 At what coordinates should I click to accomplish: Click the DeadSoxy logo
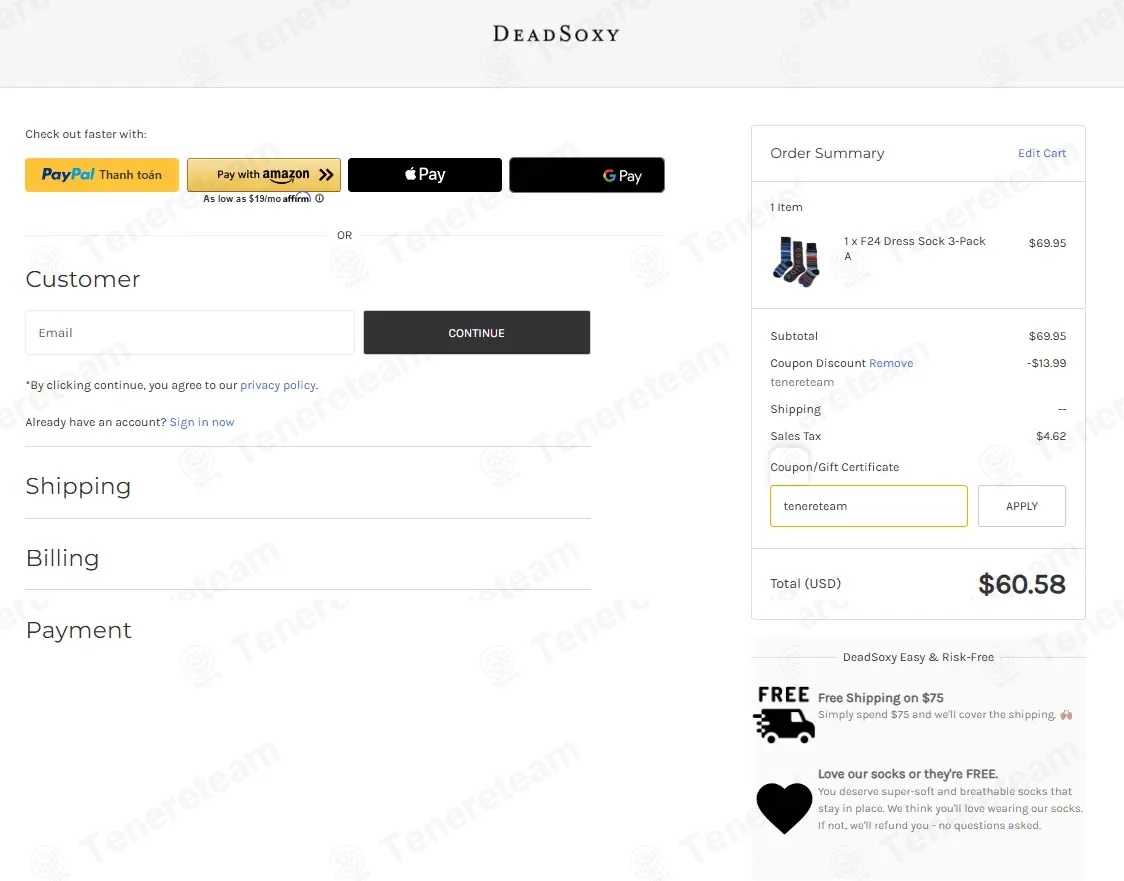(x=556, y=34)
